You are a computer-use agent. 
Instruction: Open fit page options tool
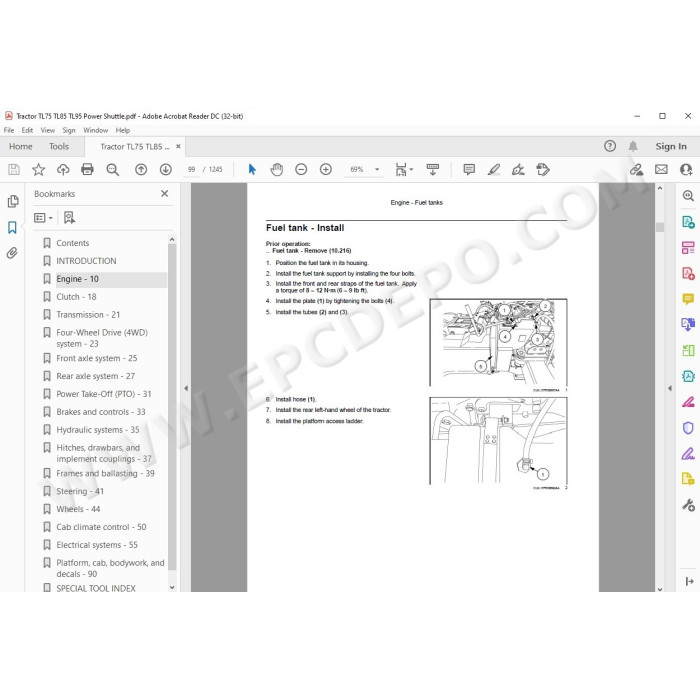click(x=404, y=170)
